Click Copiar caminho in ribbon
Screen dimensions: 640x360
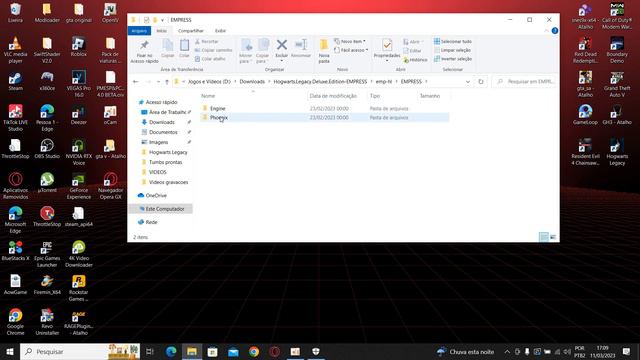(x=213, y=50)
